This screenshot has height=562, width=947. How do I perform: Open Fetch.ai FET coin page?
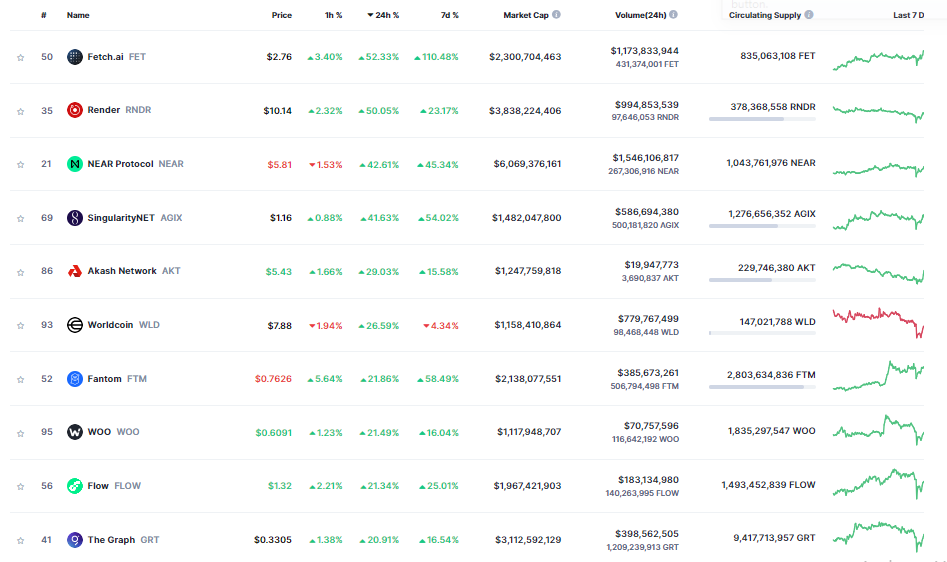[x=106, y=57]
